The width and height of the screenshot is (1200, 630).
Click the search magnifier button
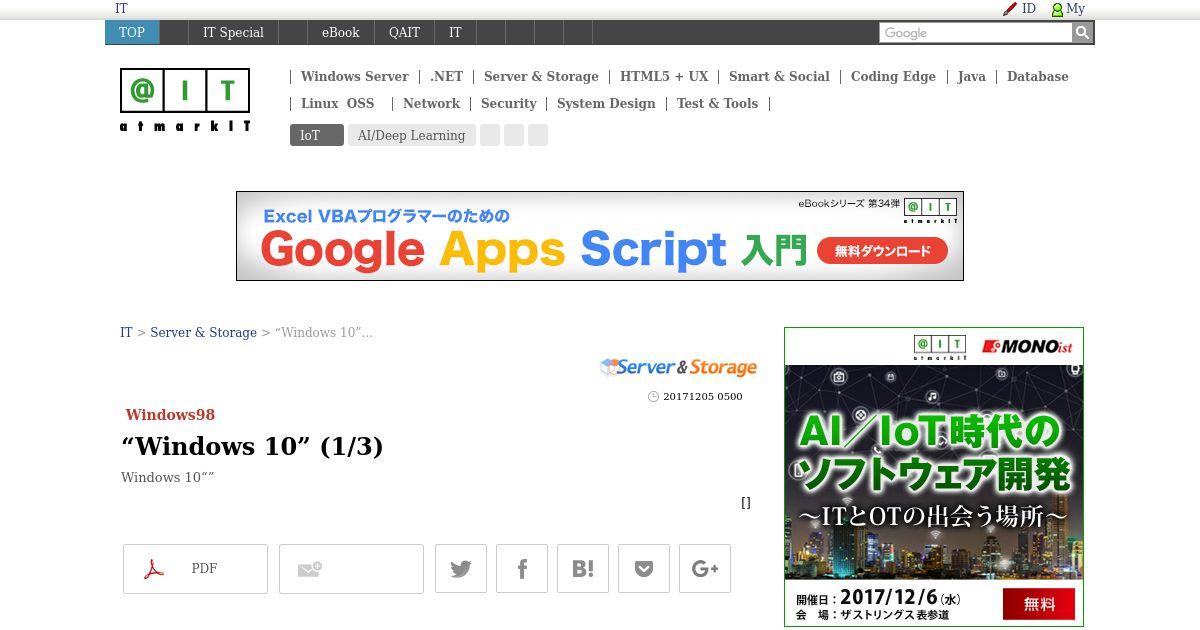point(1082,33)
